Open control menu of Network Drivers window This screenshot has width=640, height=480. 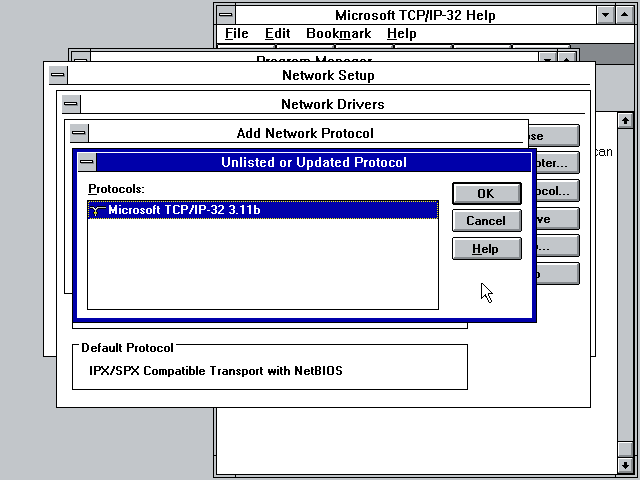point(71,104)
